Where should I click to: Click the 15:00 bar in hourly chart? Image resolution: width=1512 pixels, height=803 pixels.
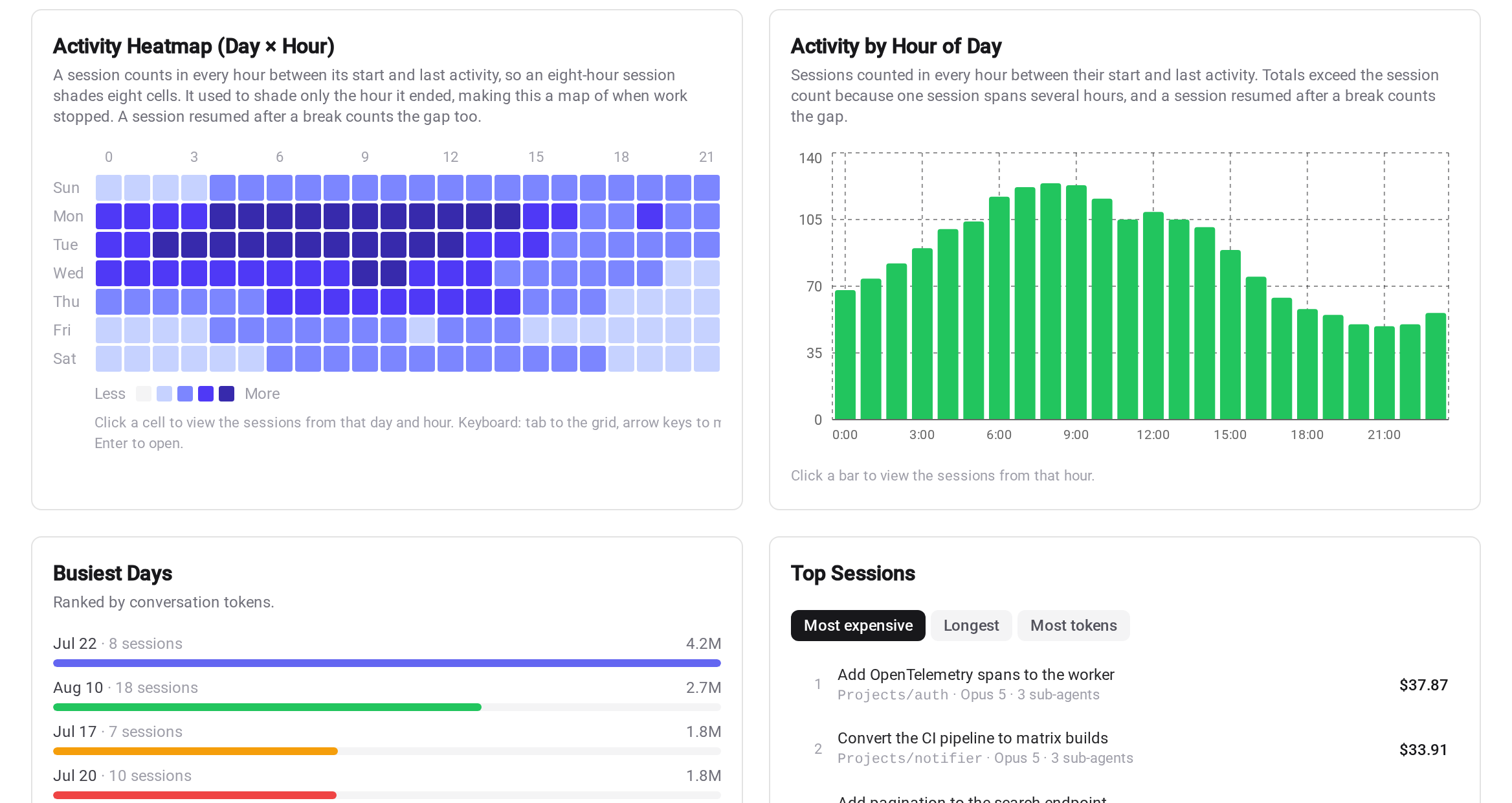1230,335
